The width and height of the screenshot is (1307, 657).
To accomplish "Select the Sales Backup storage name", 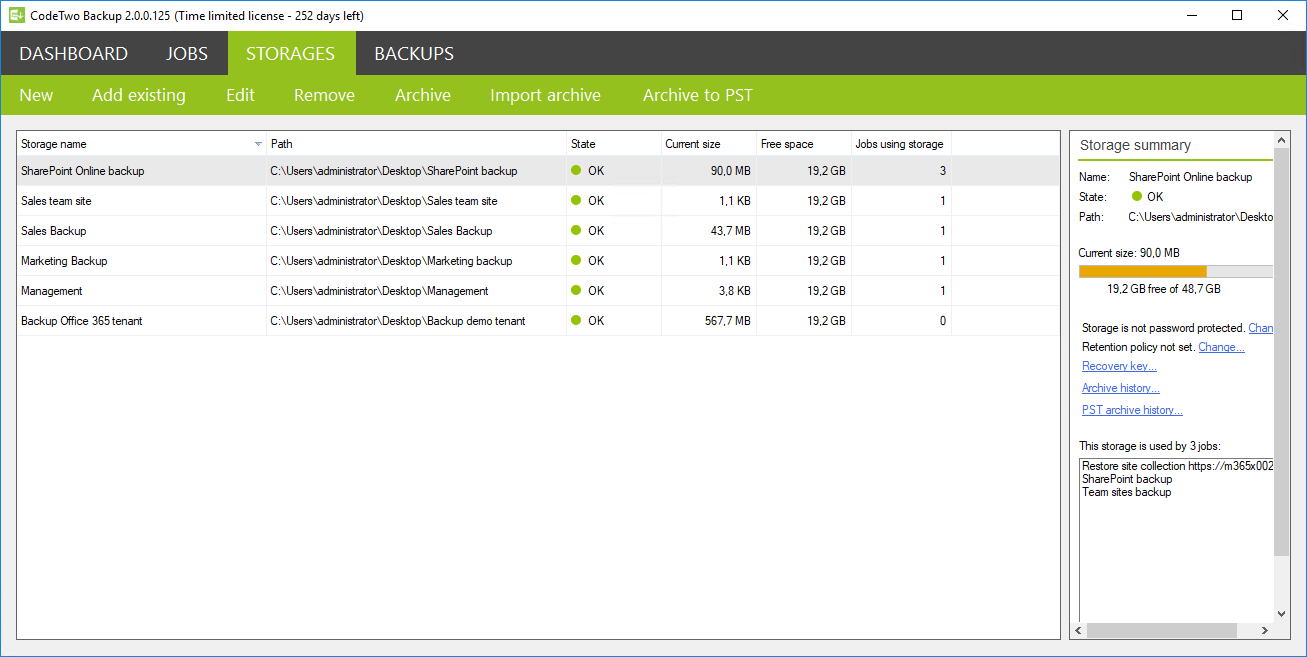I will tap(54, 231).
